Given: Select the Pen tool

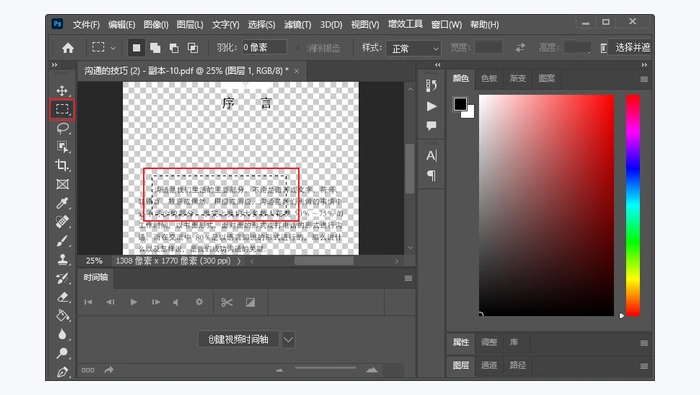Looking at the screenshot, I should tap(62, 371).
